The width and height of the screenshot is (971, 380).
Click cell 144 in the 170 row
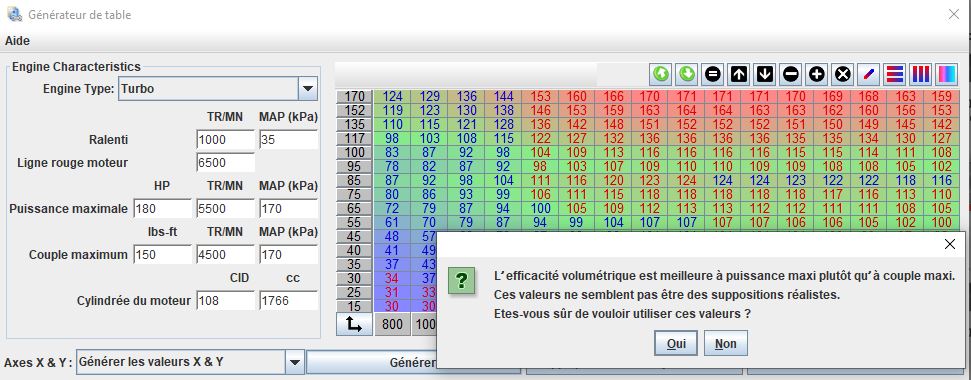504,97
